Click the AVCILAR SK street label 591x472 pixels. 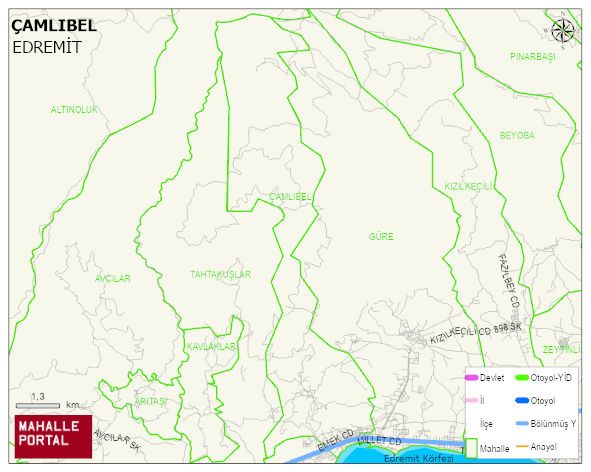117,440
